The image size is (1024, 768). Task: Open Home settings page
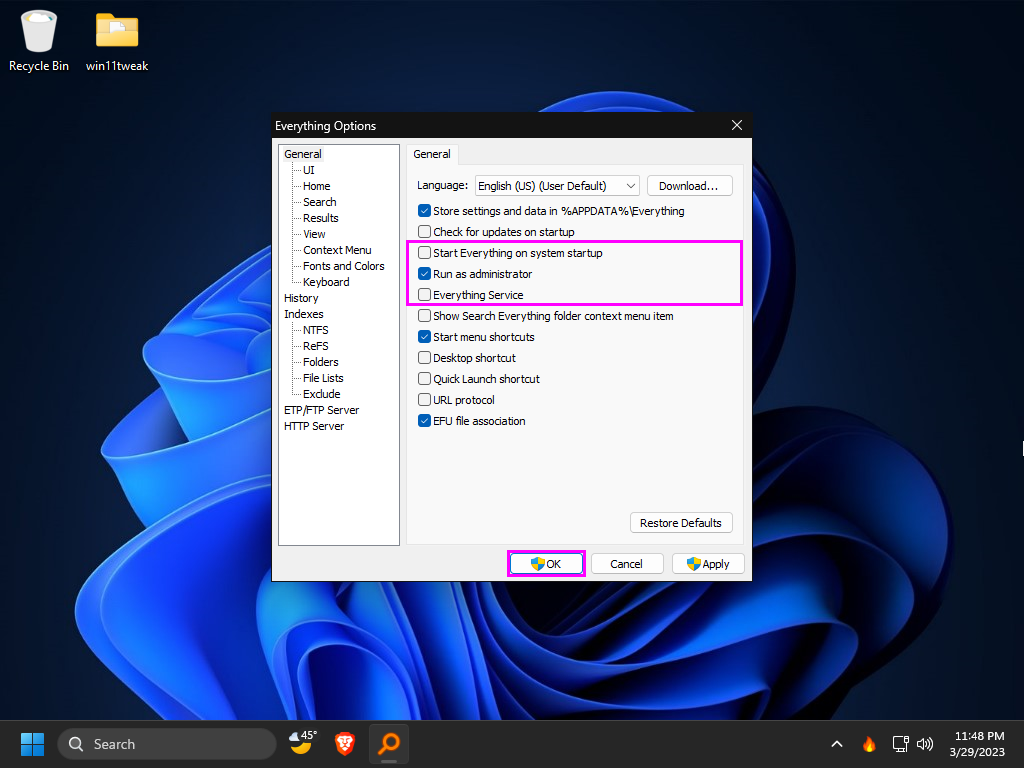(x=317, y=186)
